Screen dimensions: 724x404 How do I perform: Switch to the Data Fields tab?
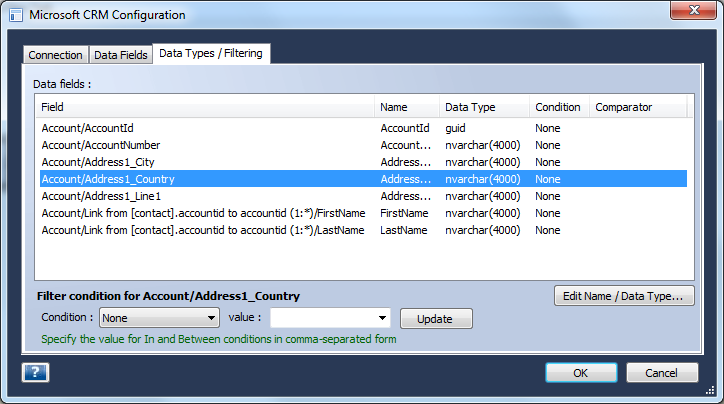point(121,55)
